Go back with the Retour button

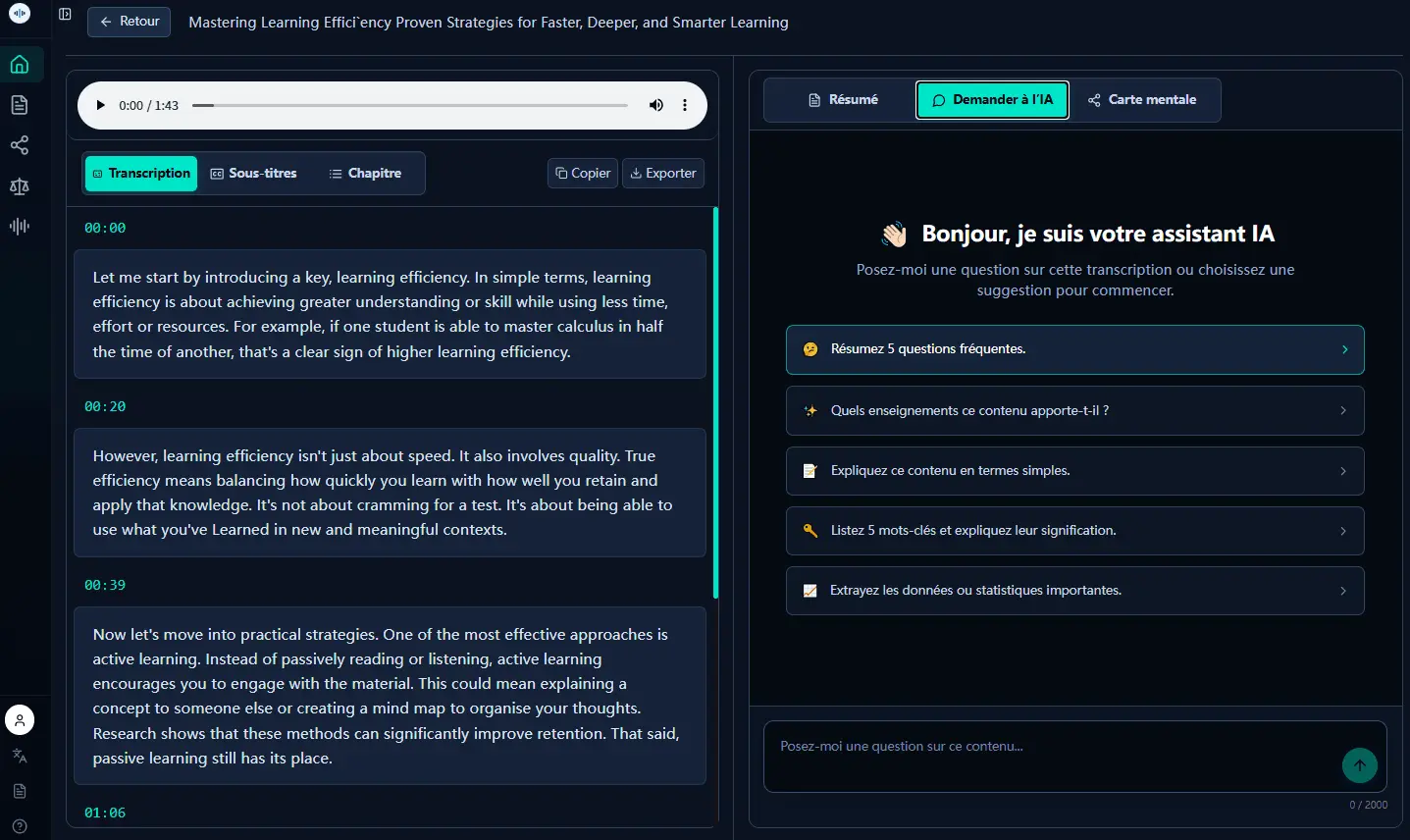click(129, 22)
